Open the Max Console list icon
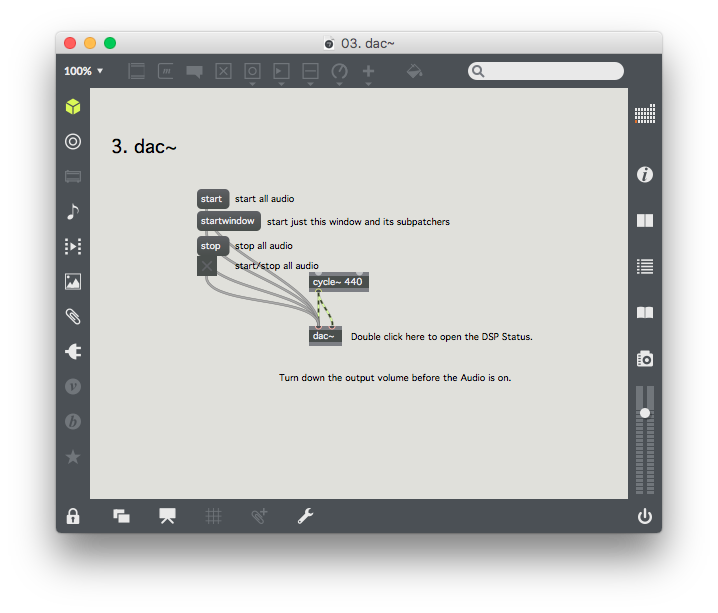Viewport: 718px width, 613px height. pos(645,266)
